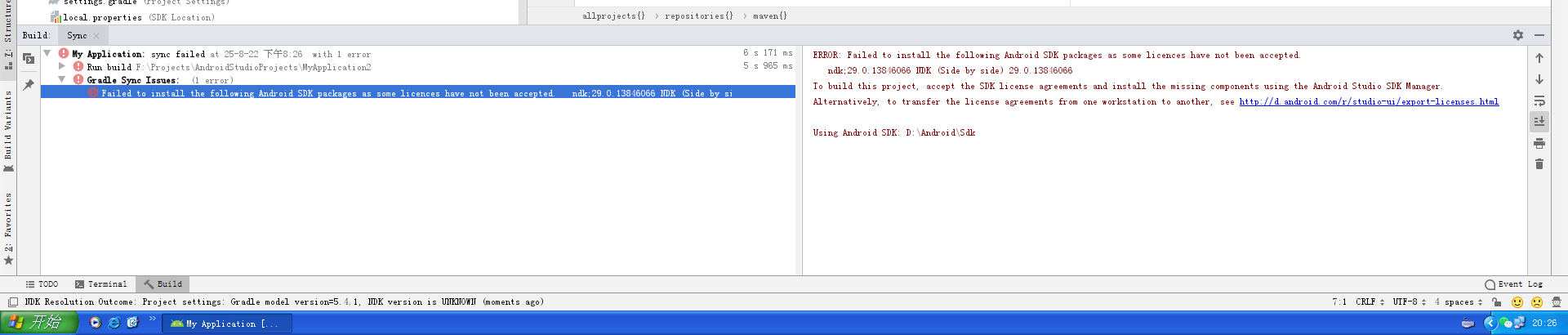1568x335 pixels.
Task: Toggle scroll to end of output
Action: click(x=1539, y=121)
